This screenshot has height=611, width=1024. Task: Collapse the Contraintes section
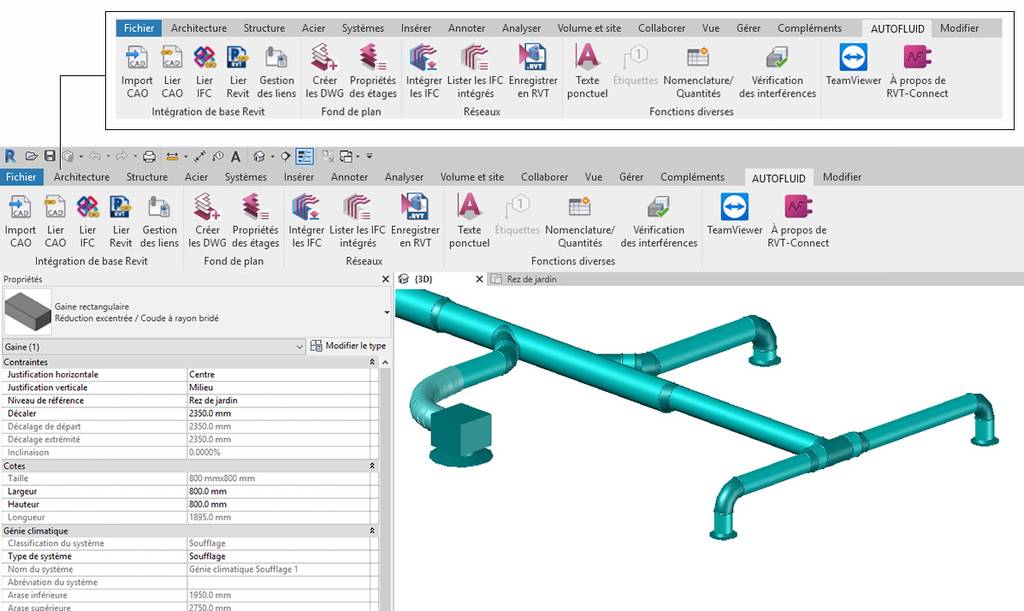pyautogui.click(x=372, y=362)
